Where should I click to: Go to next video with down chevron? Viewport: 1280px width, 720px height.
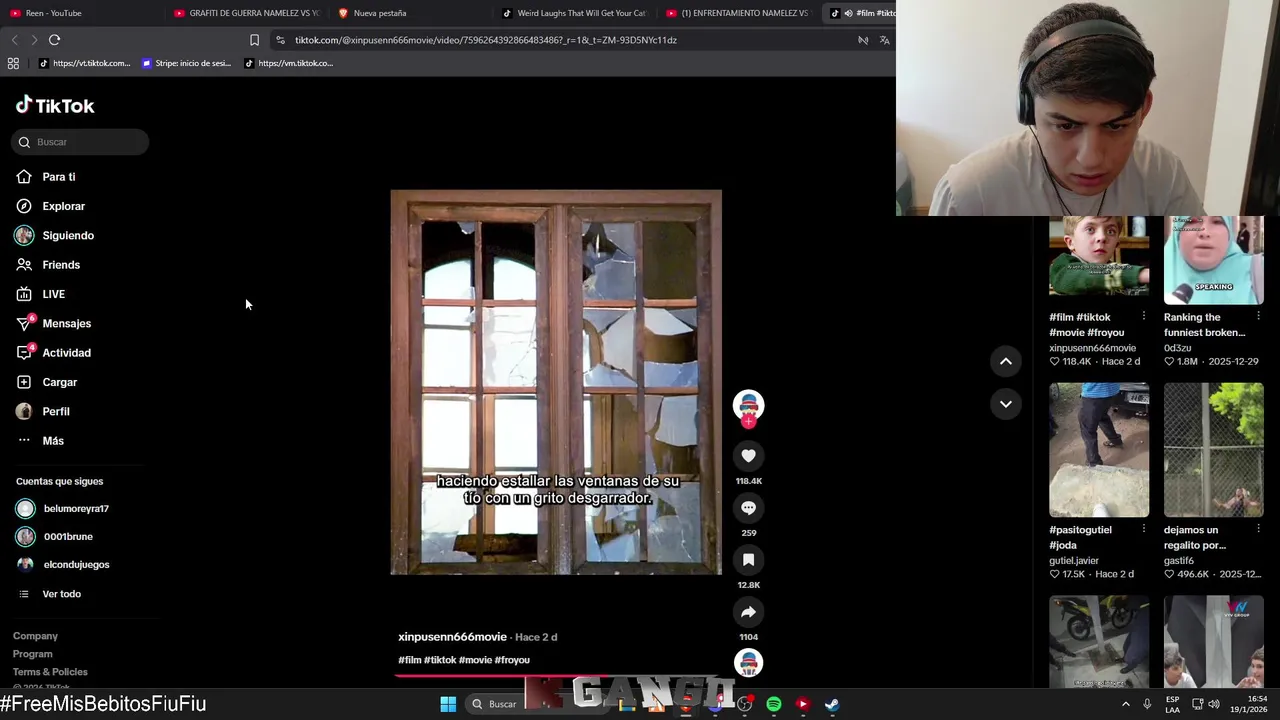click(1006, 404)
